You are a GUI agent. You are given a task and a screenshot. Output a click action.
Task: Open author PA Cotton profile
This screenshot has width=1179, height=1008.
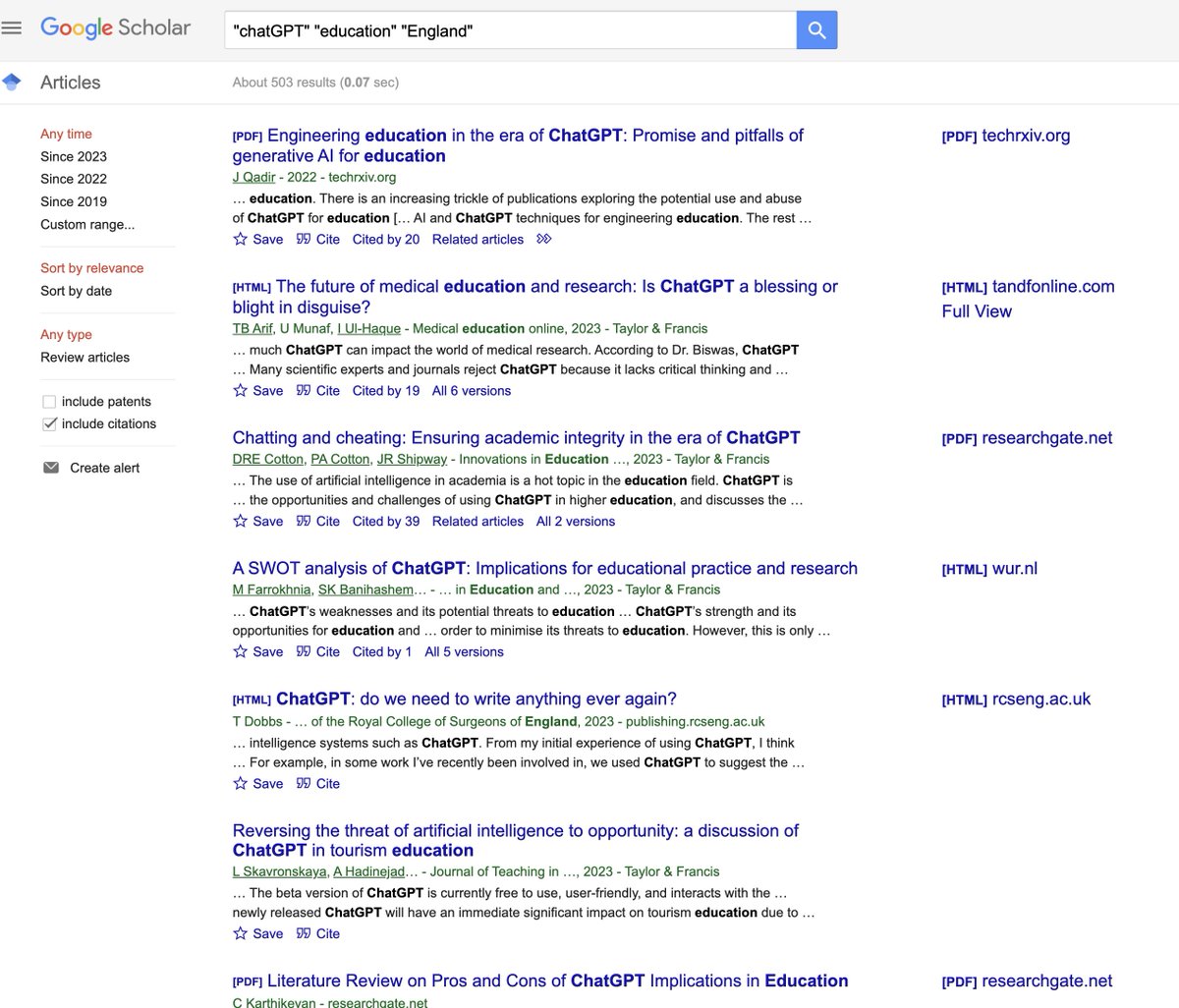340,459
